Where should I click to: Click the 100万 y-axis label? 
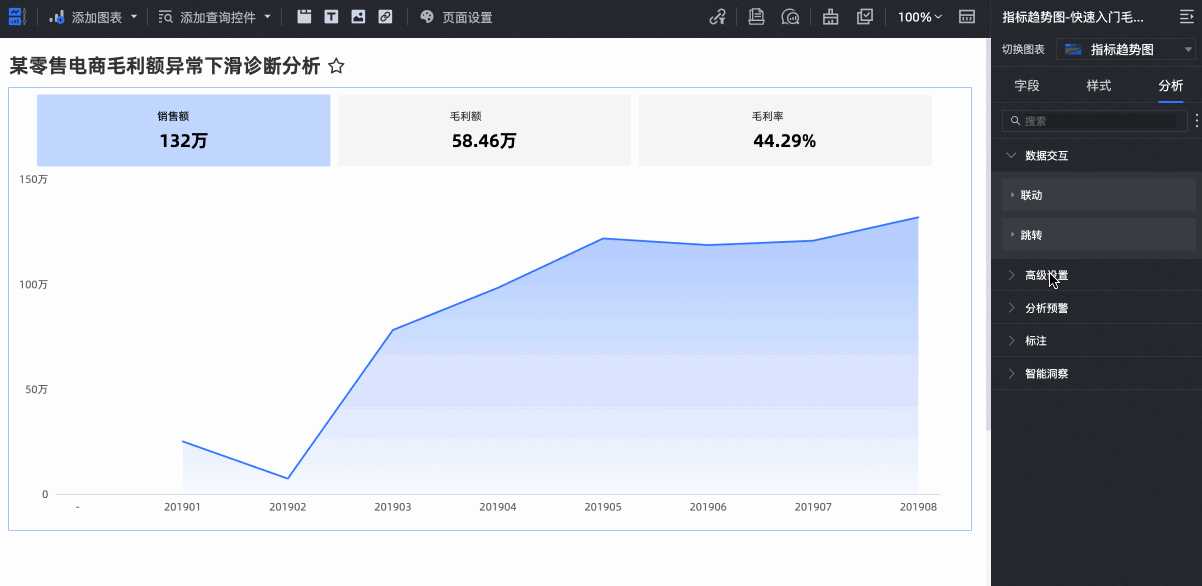(x=34, y=285)
